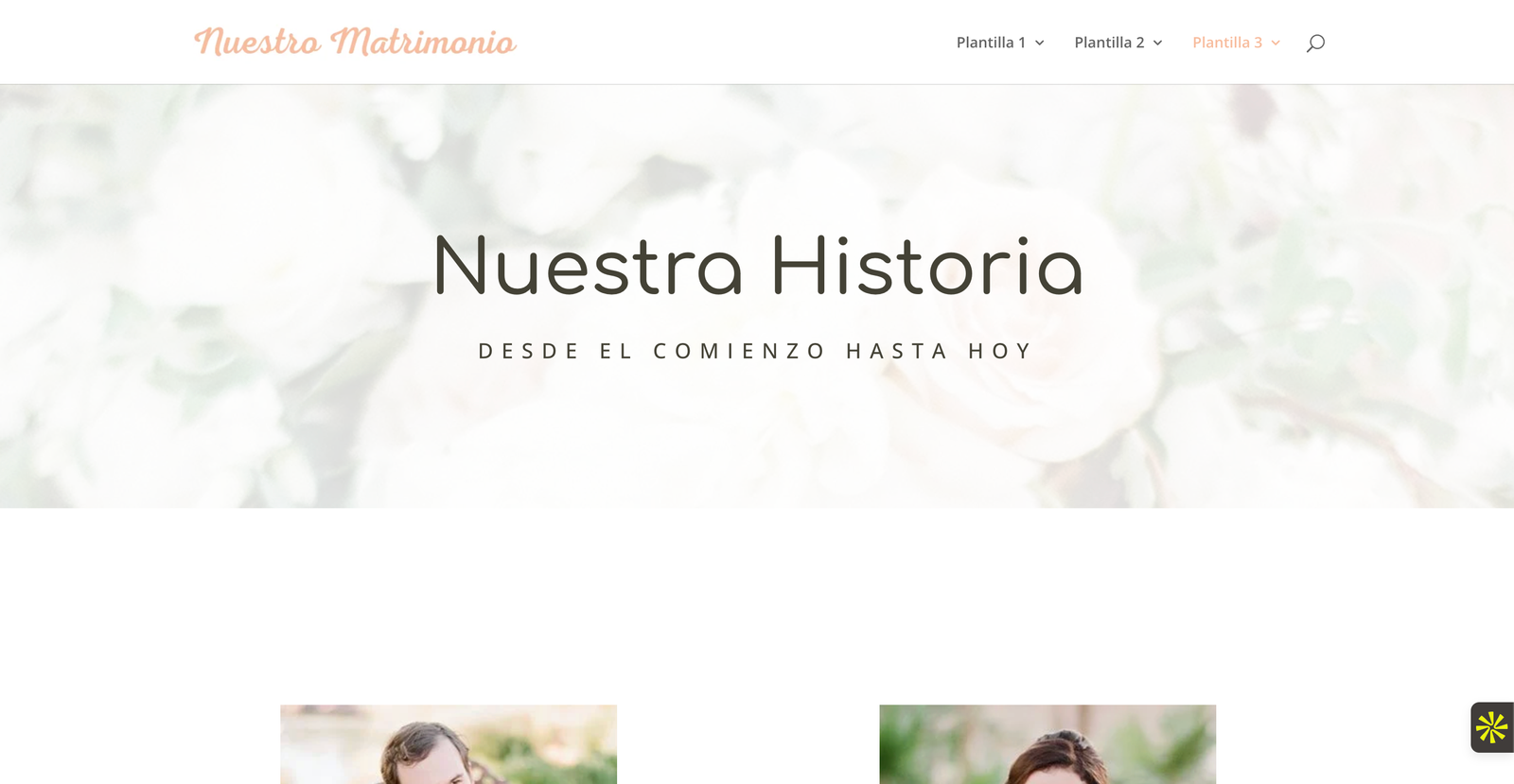Expand the chevron beside Plantilla 1

point(1040,43)
